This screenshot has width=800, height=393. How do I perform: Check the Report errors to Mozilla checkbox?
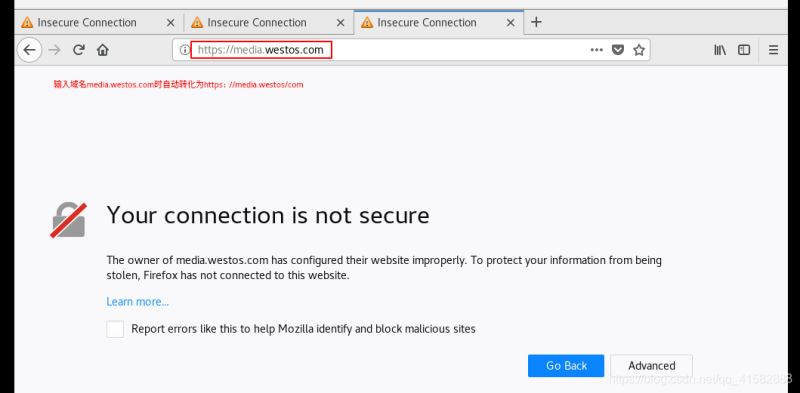pos(115,329)
